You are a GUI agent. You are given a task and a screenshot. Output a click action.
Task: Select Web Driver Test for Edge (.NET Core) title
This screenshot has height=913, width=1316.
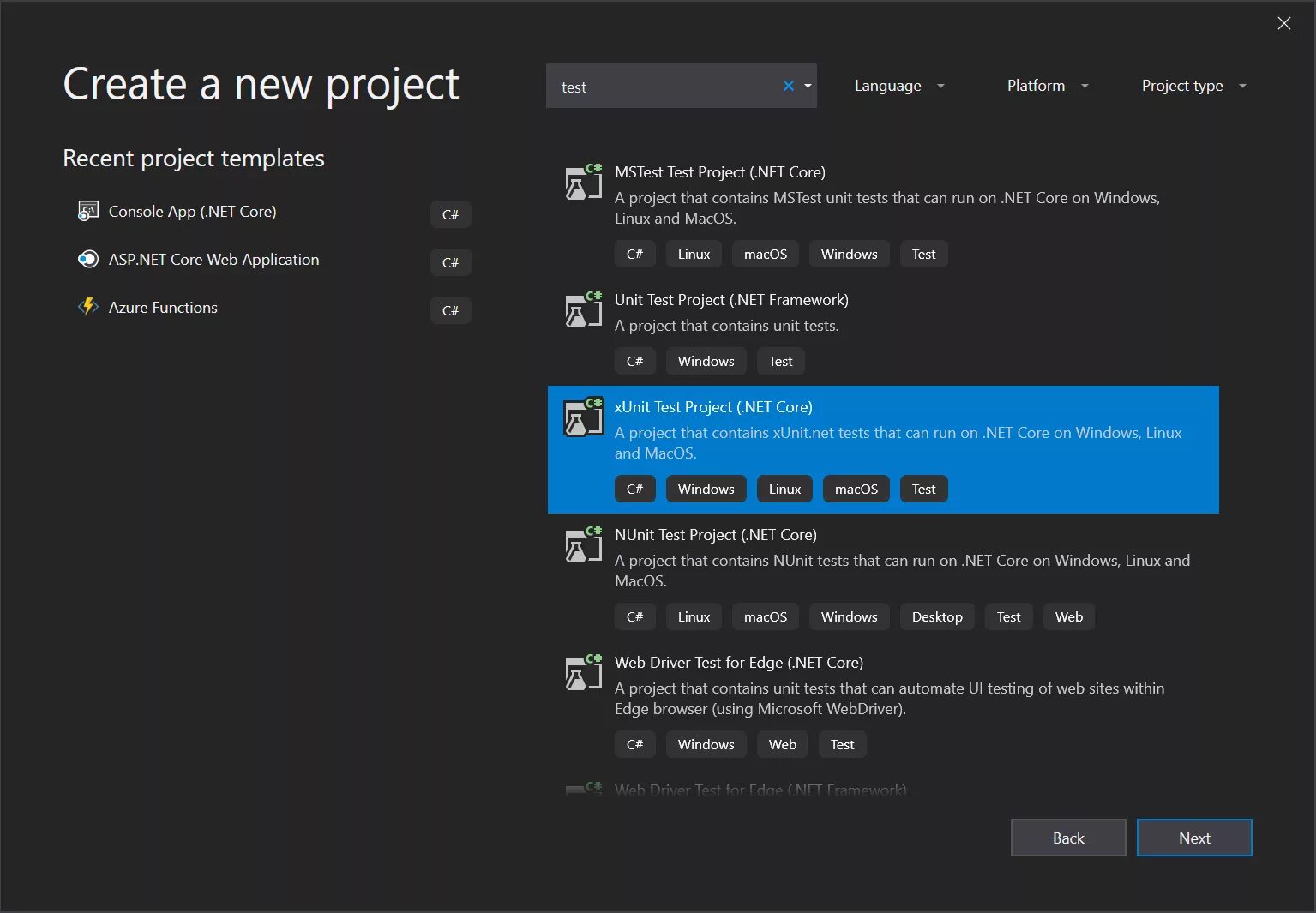point(739,663)
